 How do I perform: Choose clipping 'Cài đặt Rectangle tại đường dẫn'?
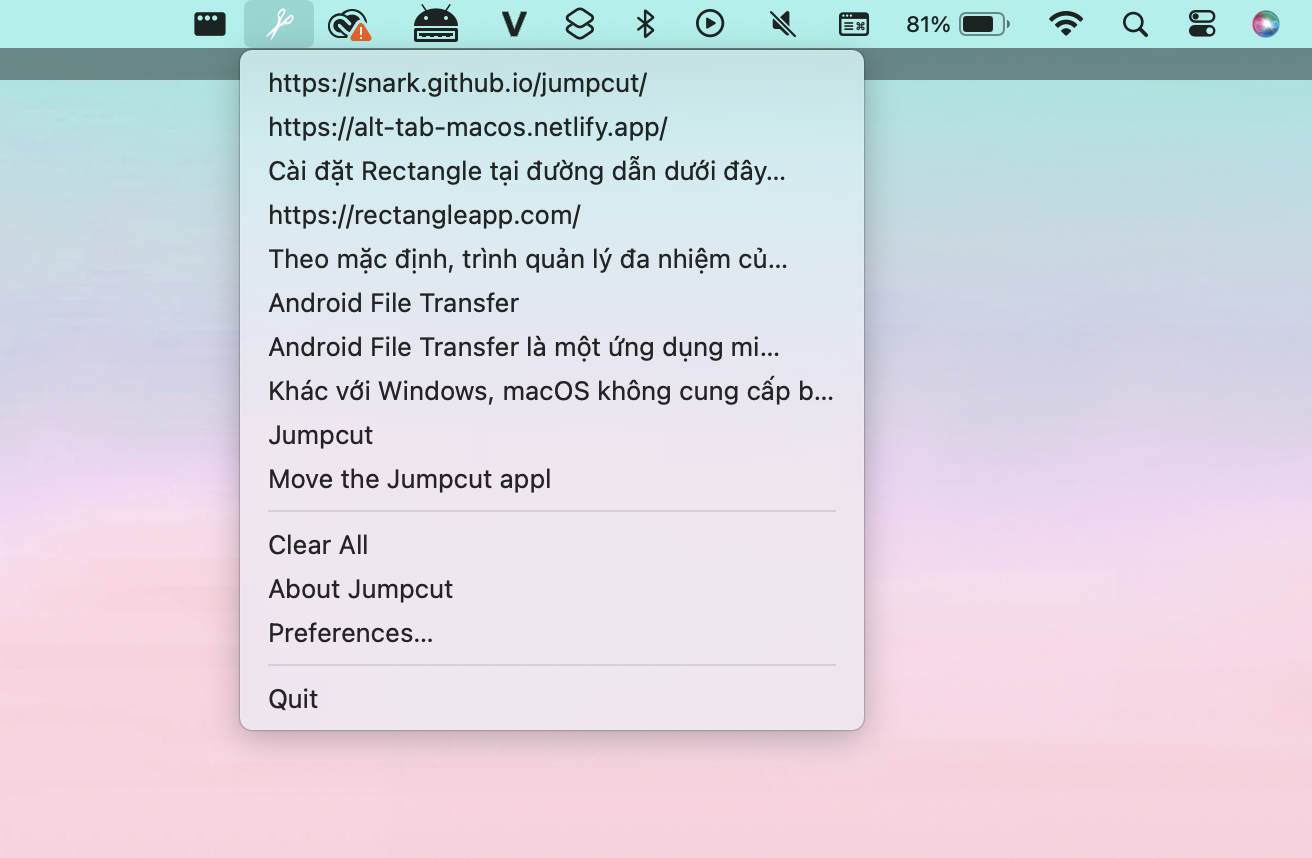[x=552, y=171]
